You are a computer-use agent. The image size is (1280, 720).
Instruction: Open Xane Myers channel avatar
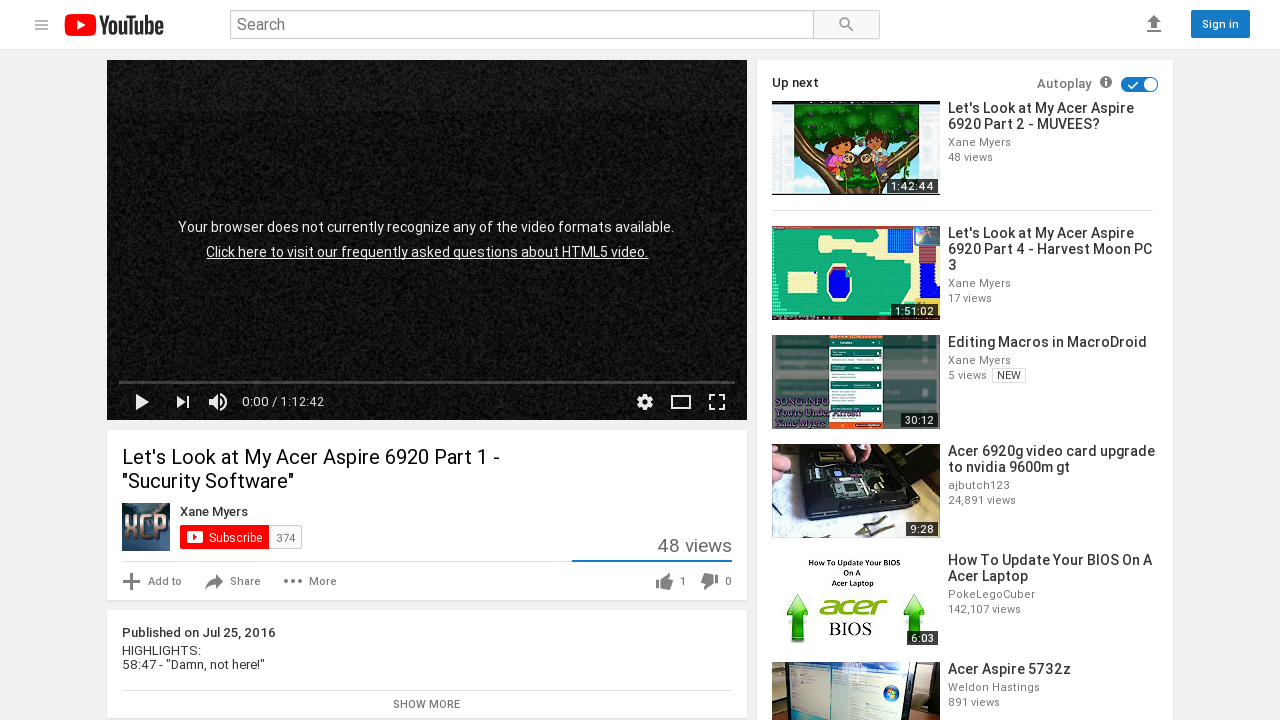click(x=146, y=527)
